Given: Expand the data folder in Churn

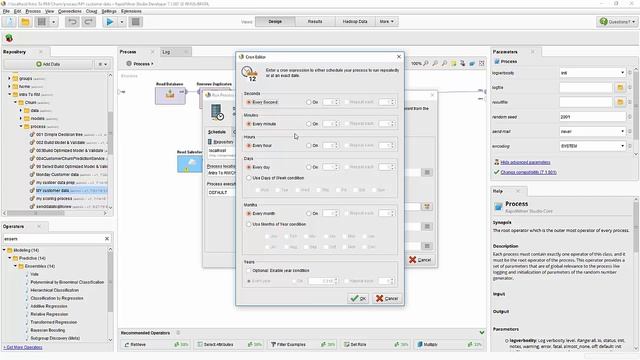Looking at the screenshot, I should [x=21, y=110].
